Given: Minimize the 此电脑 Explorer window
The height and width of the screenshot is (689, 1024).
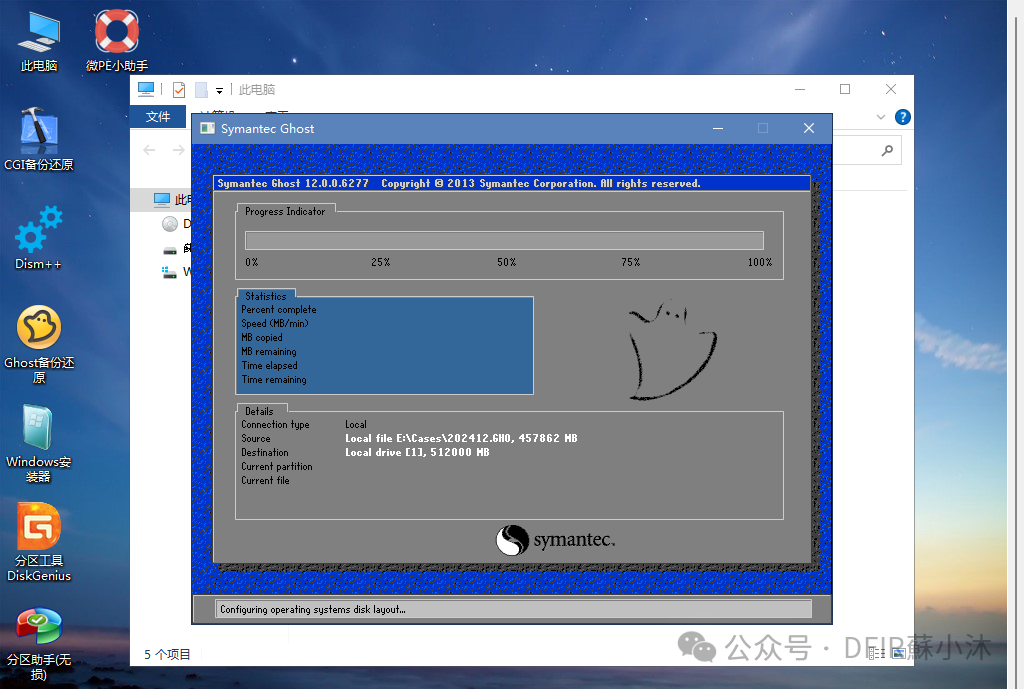Looking at the screenshot, I should 800,89.
